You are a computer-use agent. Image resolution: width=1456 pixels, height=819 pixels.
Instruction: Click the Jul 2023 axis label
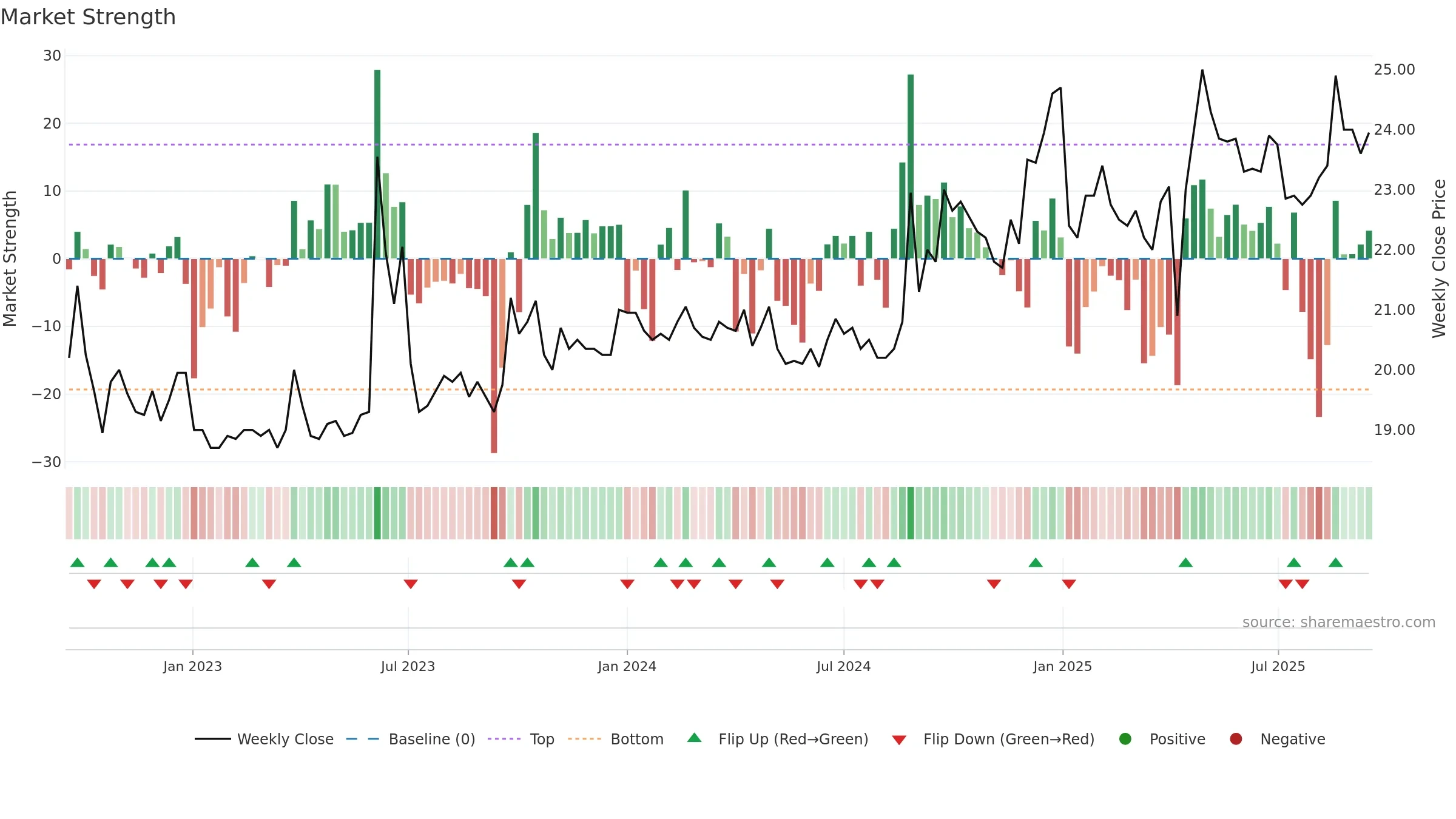(408, 667)
